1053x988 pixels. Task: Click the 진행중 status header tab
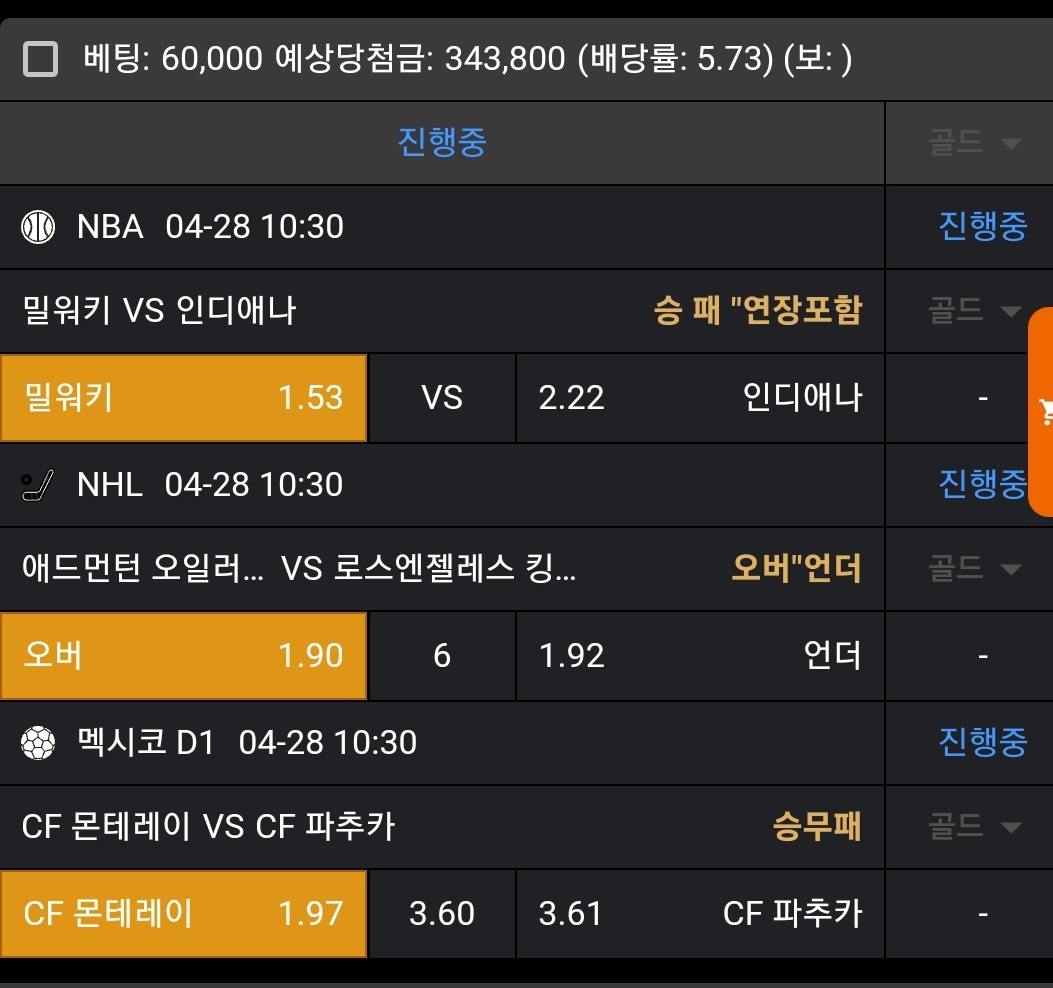pyautogui.click(x=442, y=143)
